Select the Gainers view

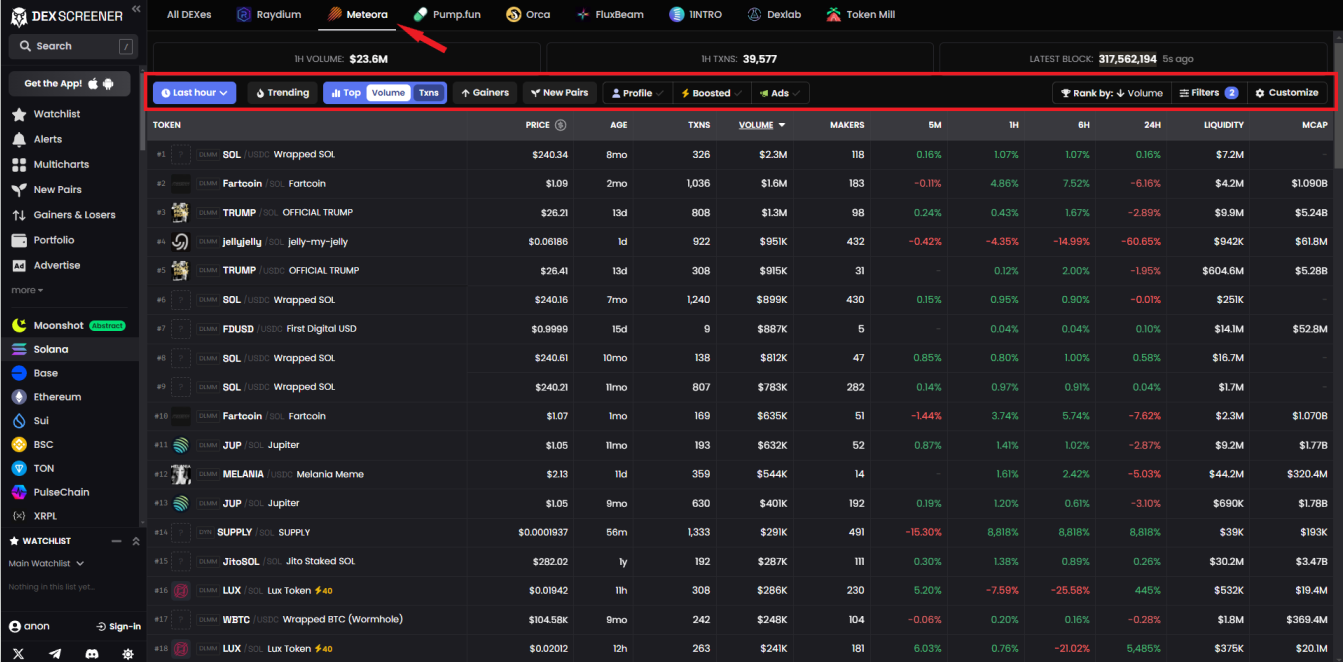click(484, 93)
